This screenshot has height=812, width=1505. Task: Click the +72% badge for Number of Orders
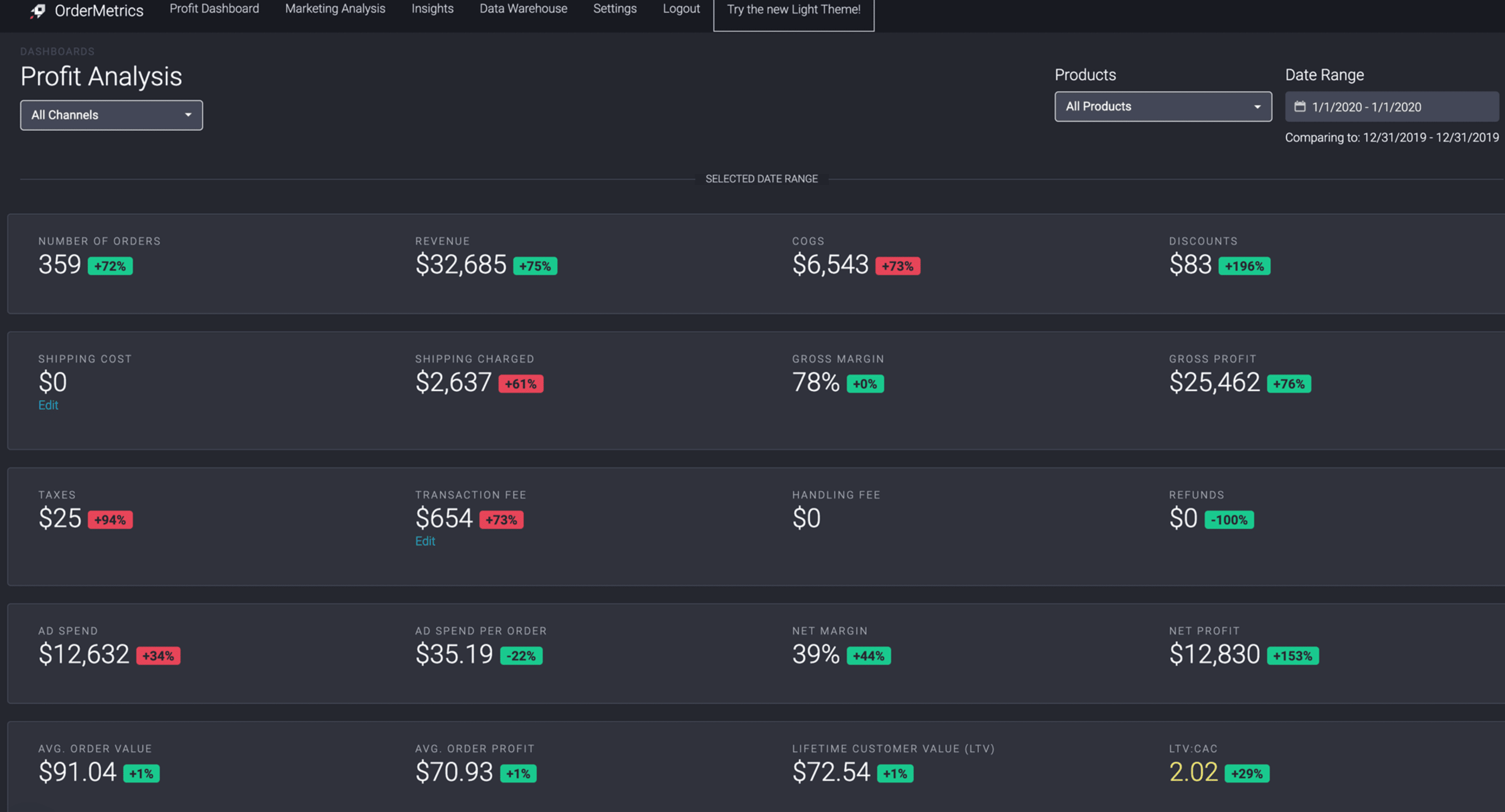coord(110,266)
